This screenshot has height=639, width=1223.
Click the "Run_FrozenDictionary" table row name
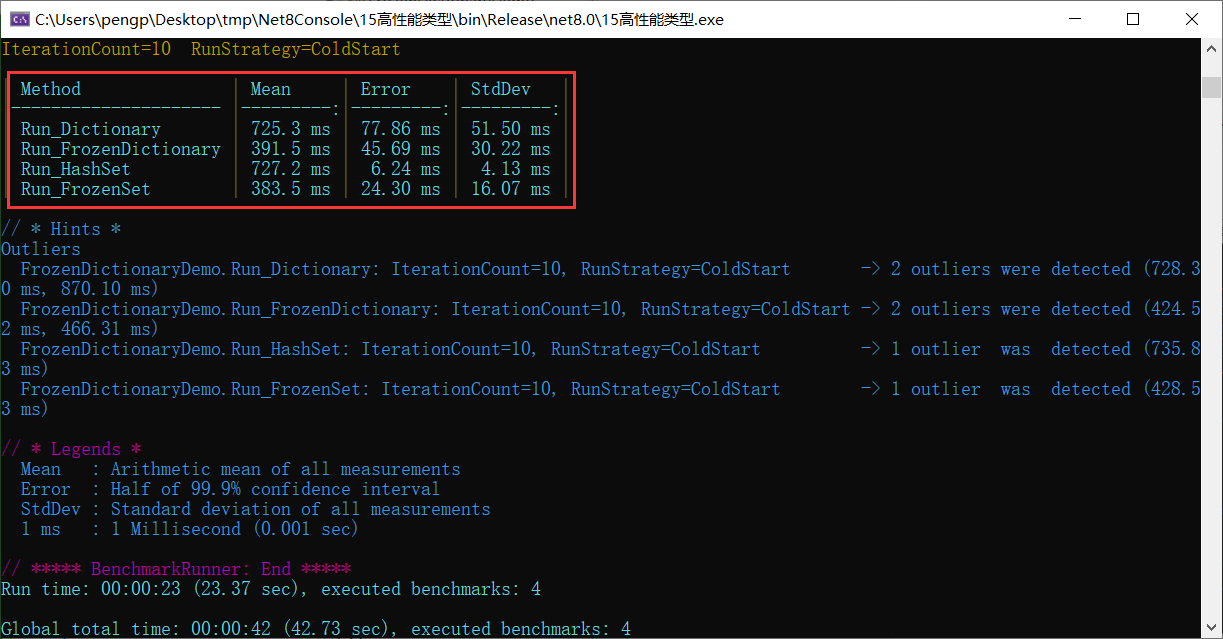click(x=120, y=149)
